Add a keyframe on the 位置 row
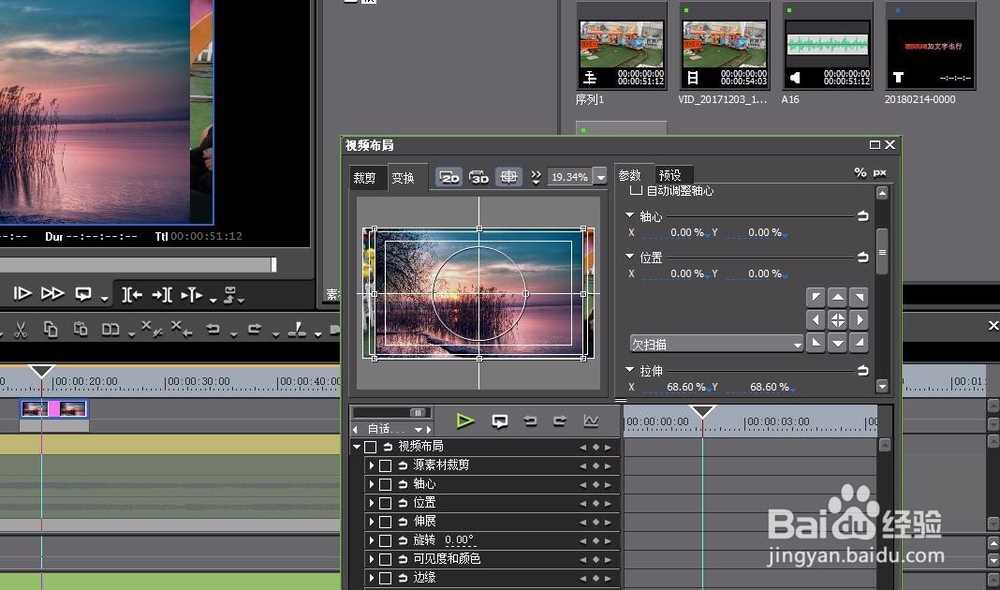Screen dimensions: 1000x590 point(596,503)
